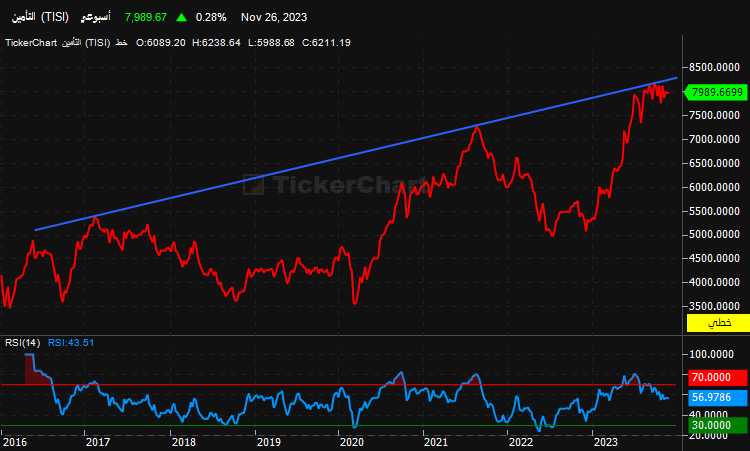Click the red RSI overbought horizontal line
This screenshot has height=451, width=750.
point(339,385)
